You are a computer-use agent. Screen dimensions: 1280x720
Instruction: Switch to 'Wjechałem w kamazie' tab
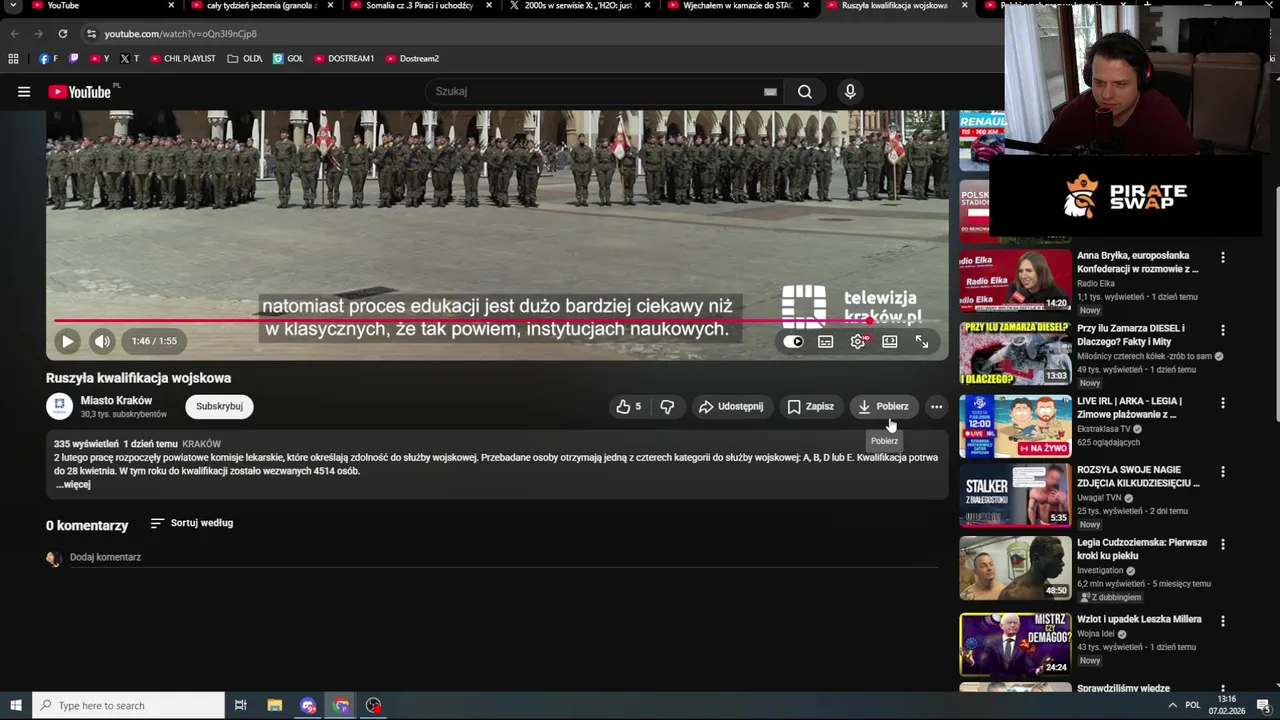pos(738,6)
